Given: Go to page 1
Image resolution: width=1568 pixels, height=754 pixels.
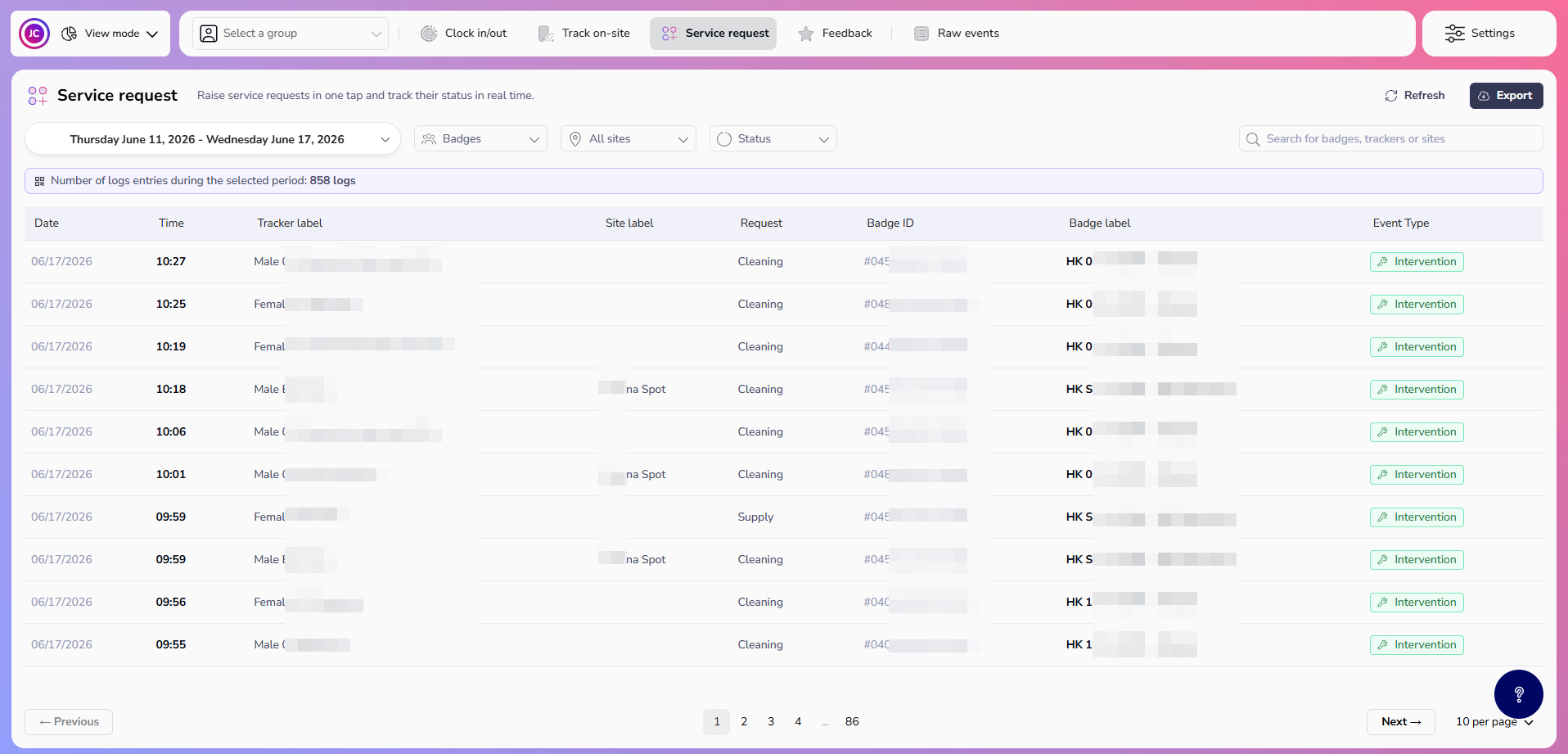Looking at the screenshot, I should point(717,722).
